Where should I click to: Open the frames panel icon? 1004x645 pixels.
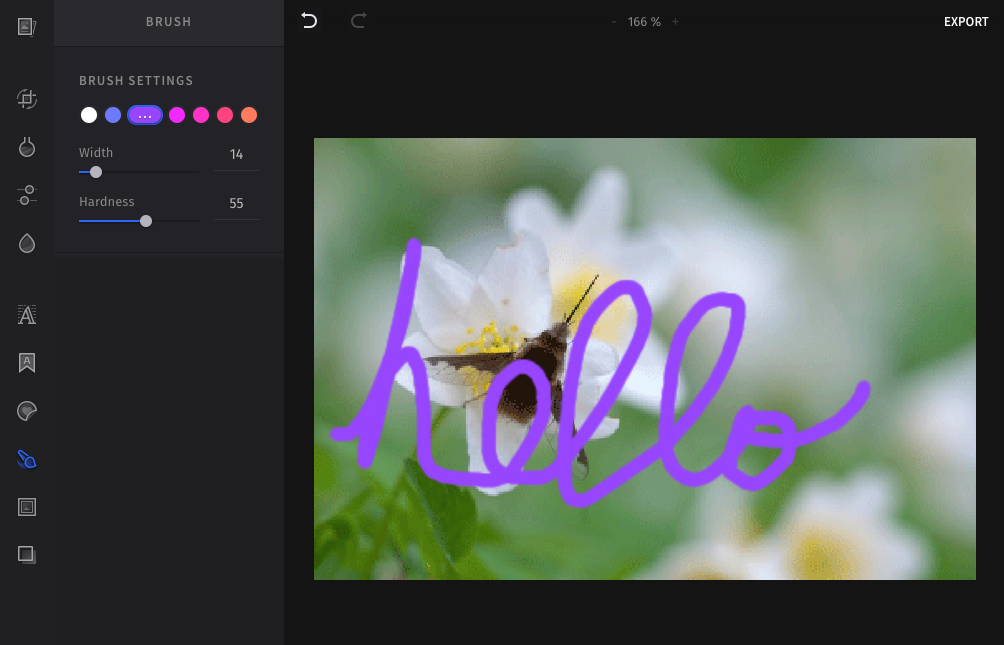pyautogui.click(x=26, y=507)
